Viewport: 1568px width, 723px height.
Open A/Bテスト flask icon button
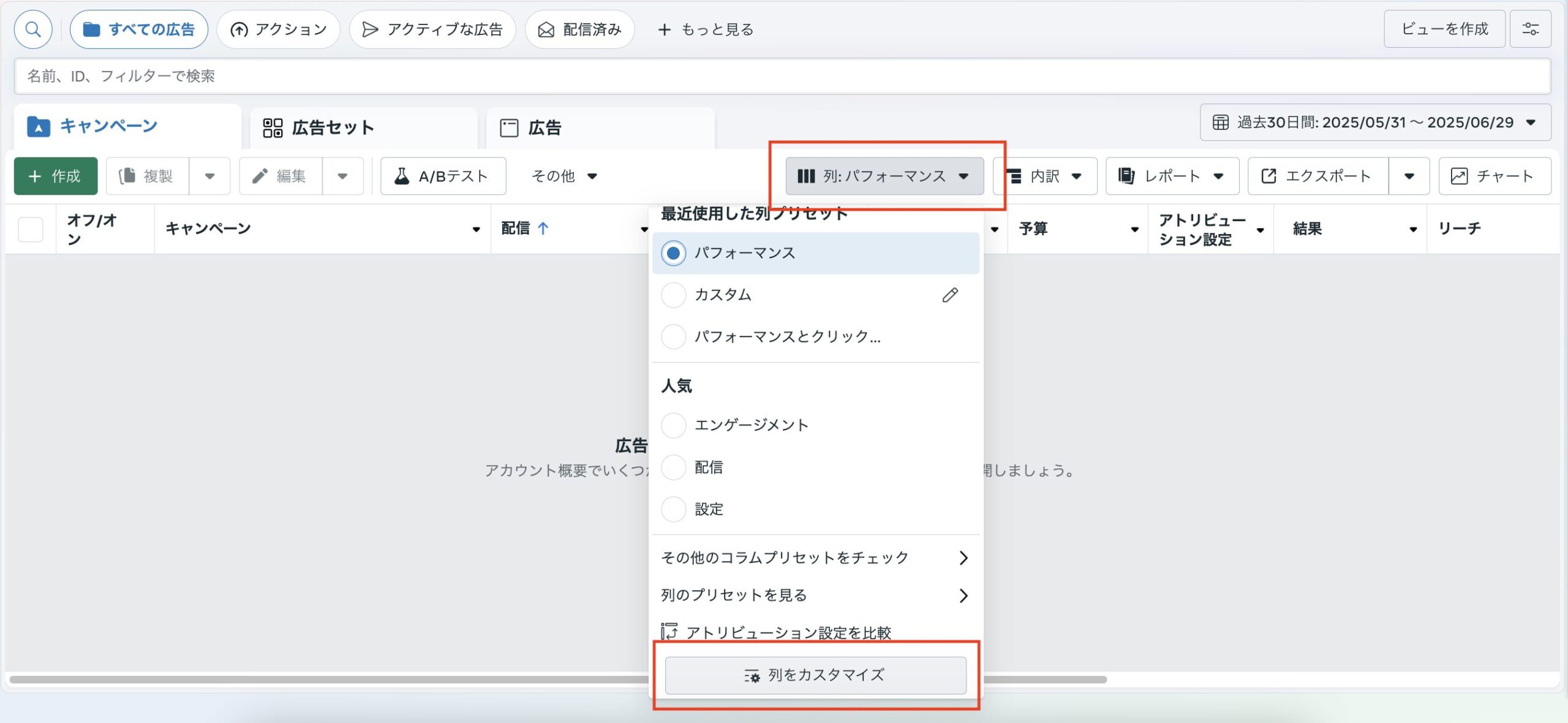coord(443,176)
